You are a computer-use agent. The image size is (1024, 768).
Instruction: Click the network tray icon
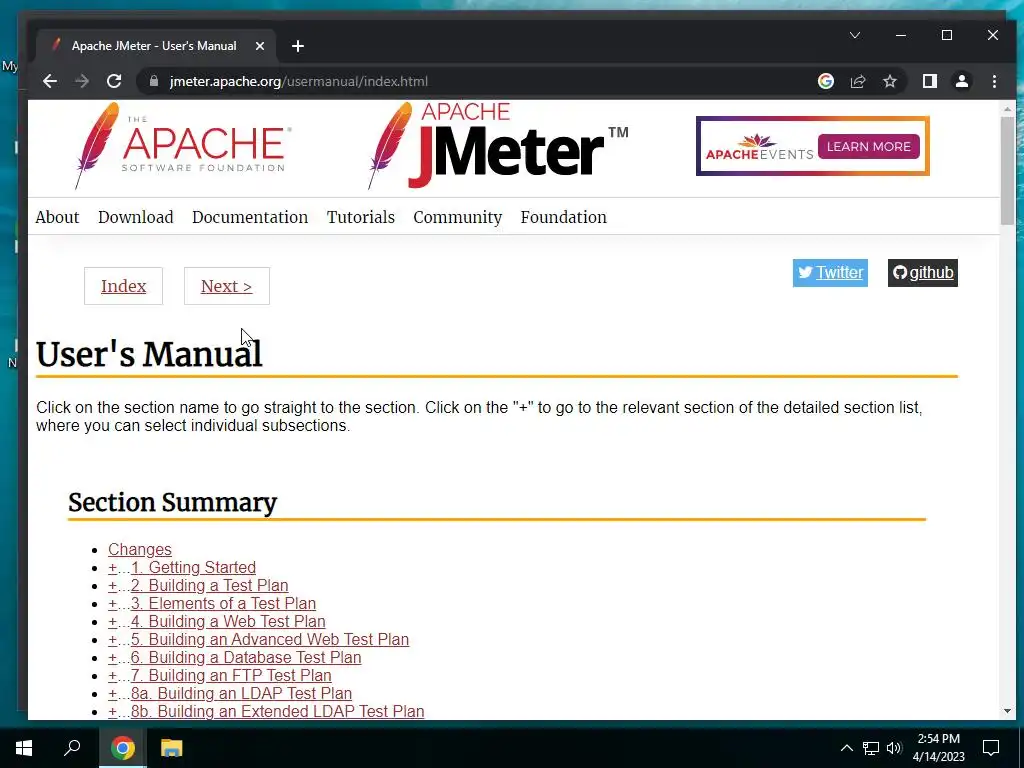(871, 748)
